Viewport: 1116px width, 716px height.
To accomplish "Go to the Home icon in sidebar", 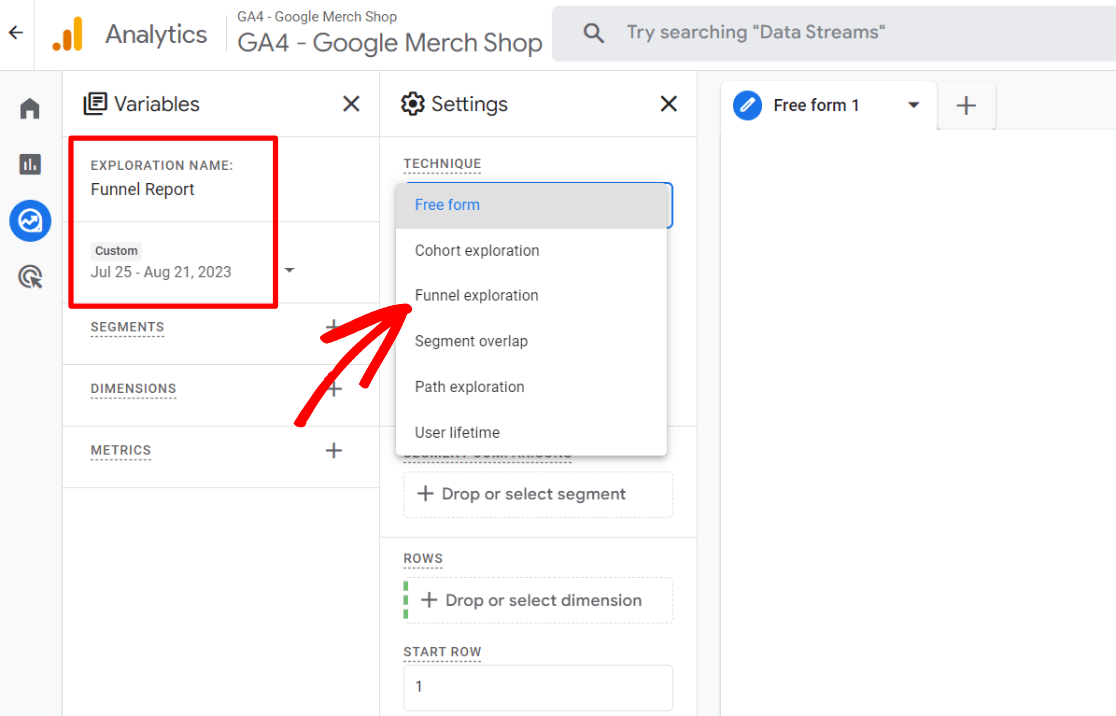I will click(30, 108).
